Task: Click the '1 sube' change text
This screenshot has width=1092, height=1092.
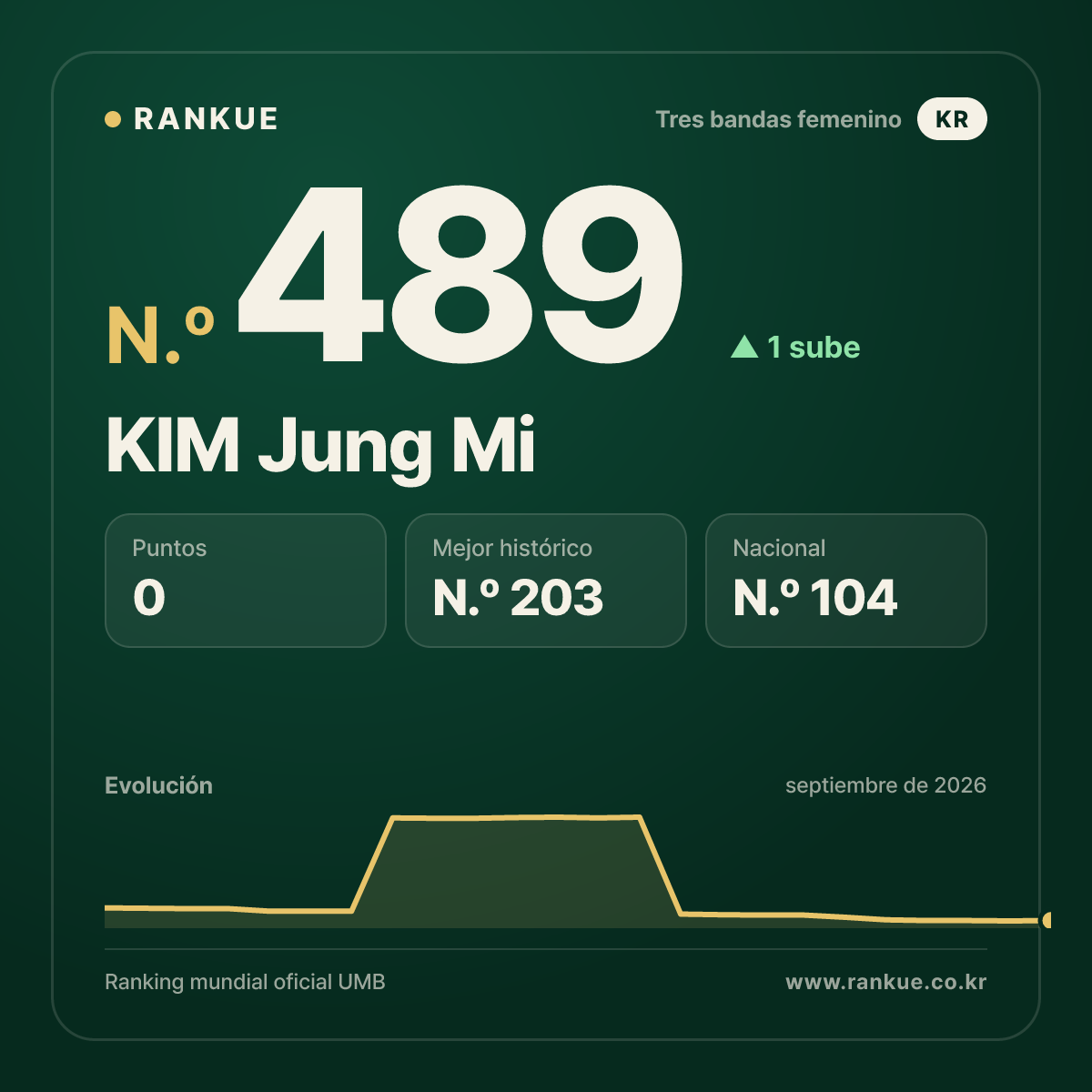Action: [x=814, y=347]
